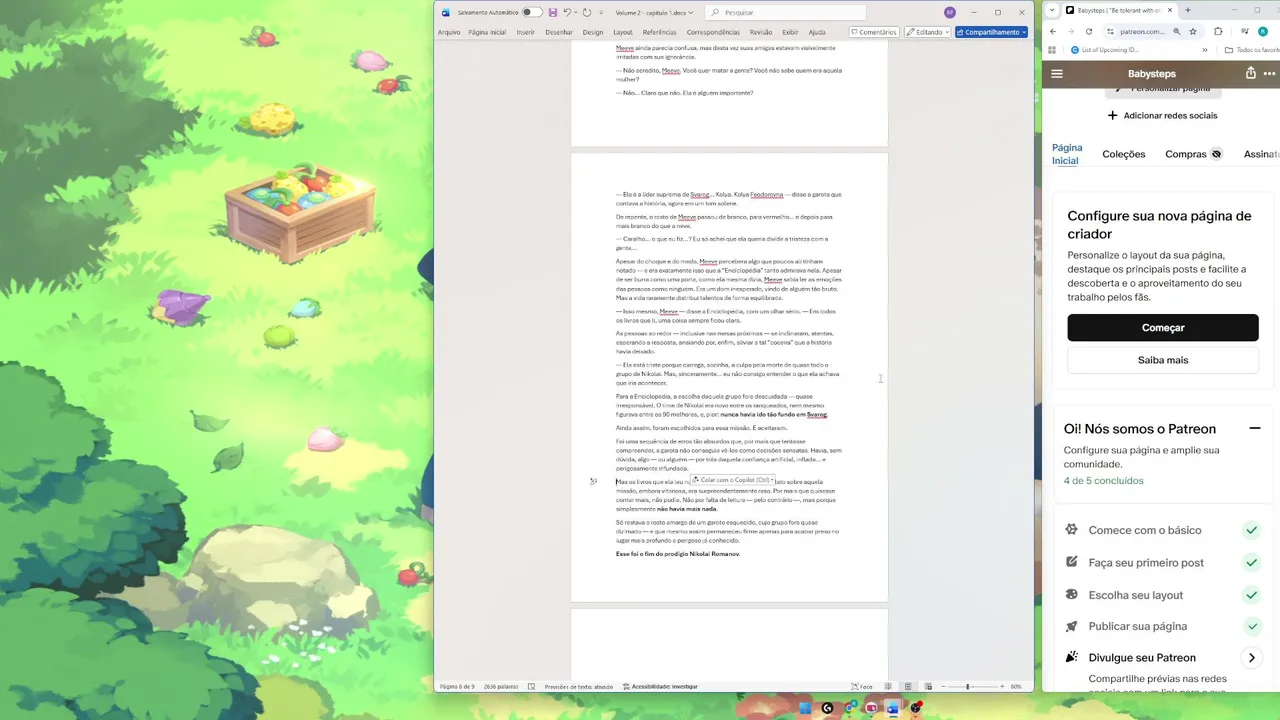Image resolution: width=1280 pixels, height=720 pixels.
Task: Click the zoom magnifier icon in address bar
Action: coord(1176,32)
